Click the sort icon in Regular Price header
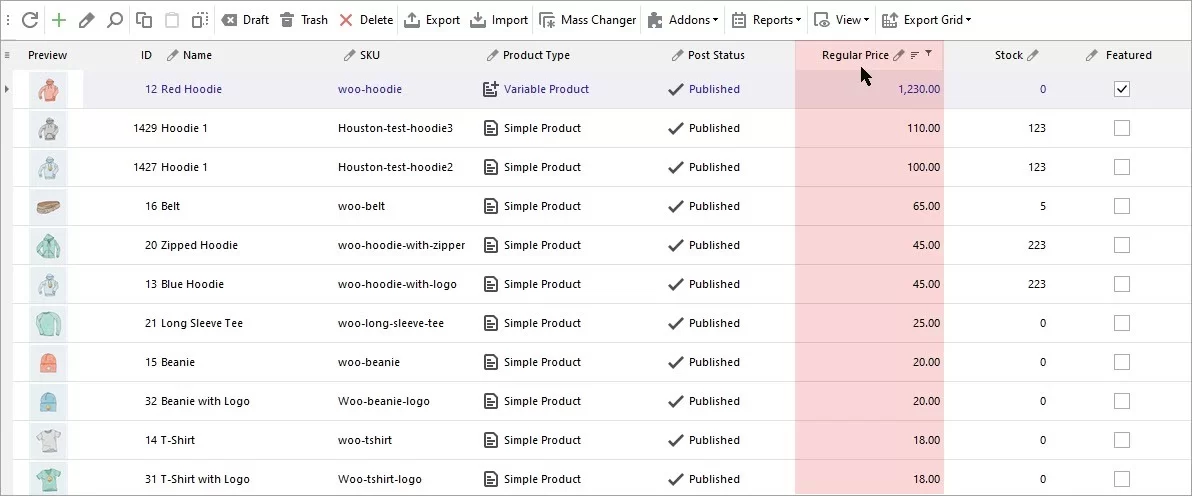This screenshot has width=1192, height=496. point(914,55)
